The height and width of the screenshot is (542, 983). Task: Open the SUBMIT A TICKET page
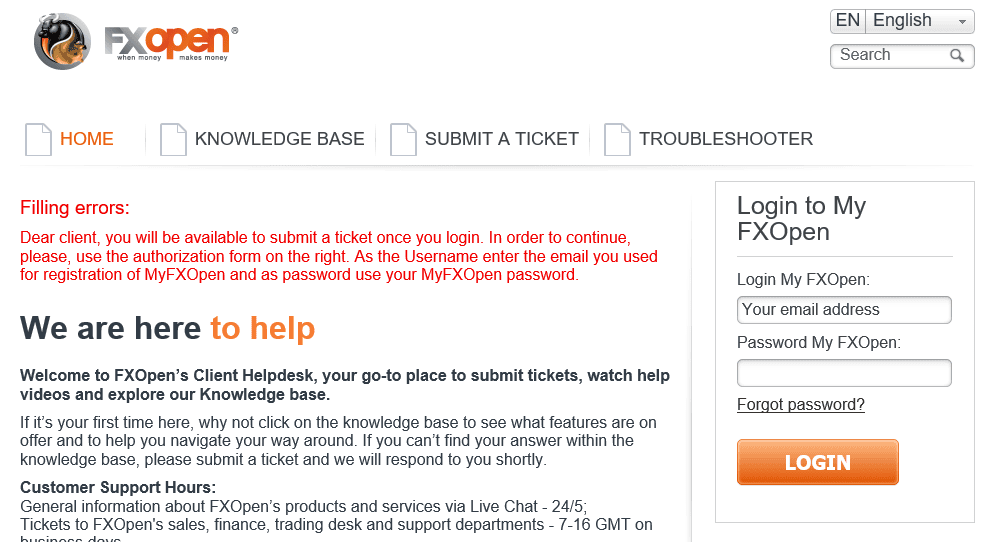(x=502, y=138)
